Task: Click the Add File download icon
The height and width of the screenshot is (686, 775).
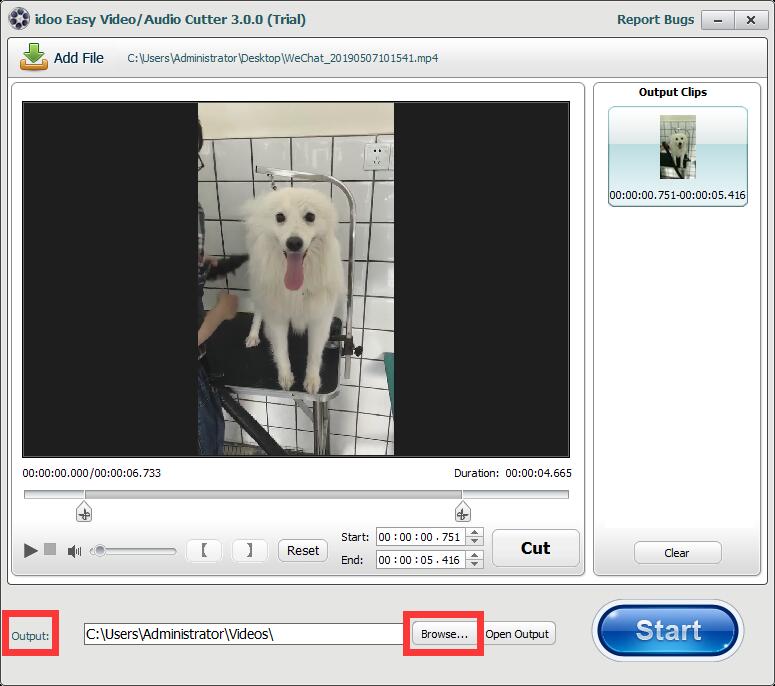Action: 34,57
